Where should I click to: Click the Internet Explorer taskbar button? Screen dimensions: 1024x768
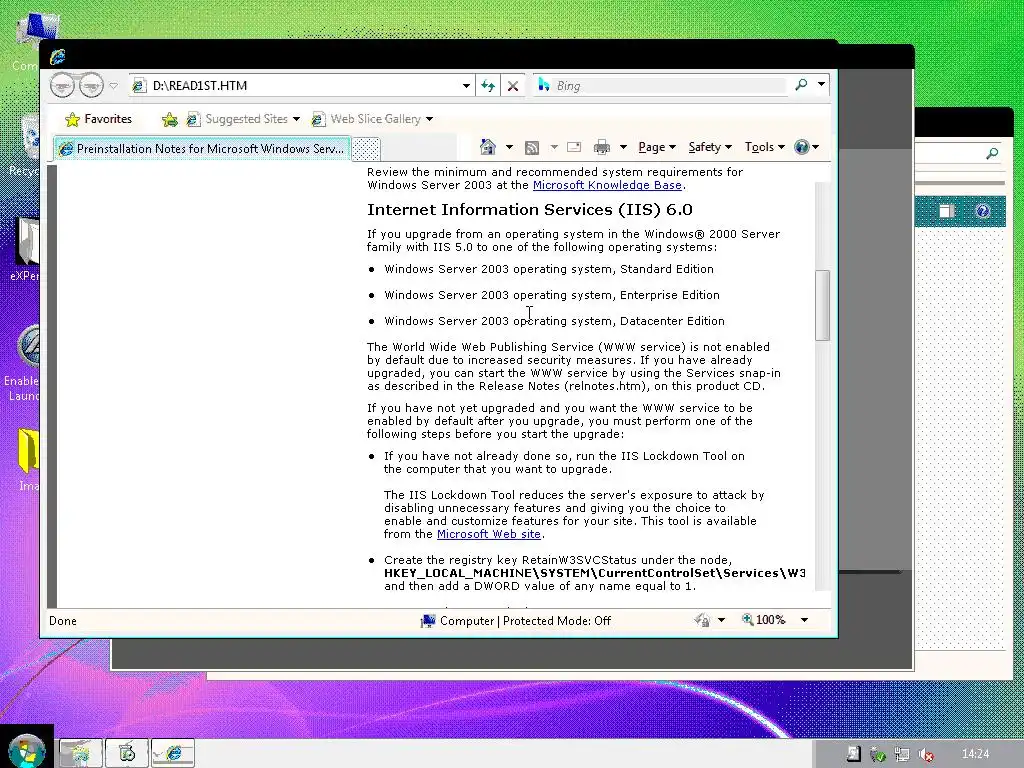tap(173, 753)
